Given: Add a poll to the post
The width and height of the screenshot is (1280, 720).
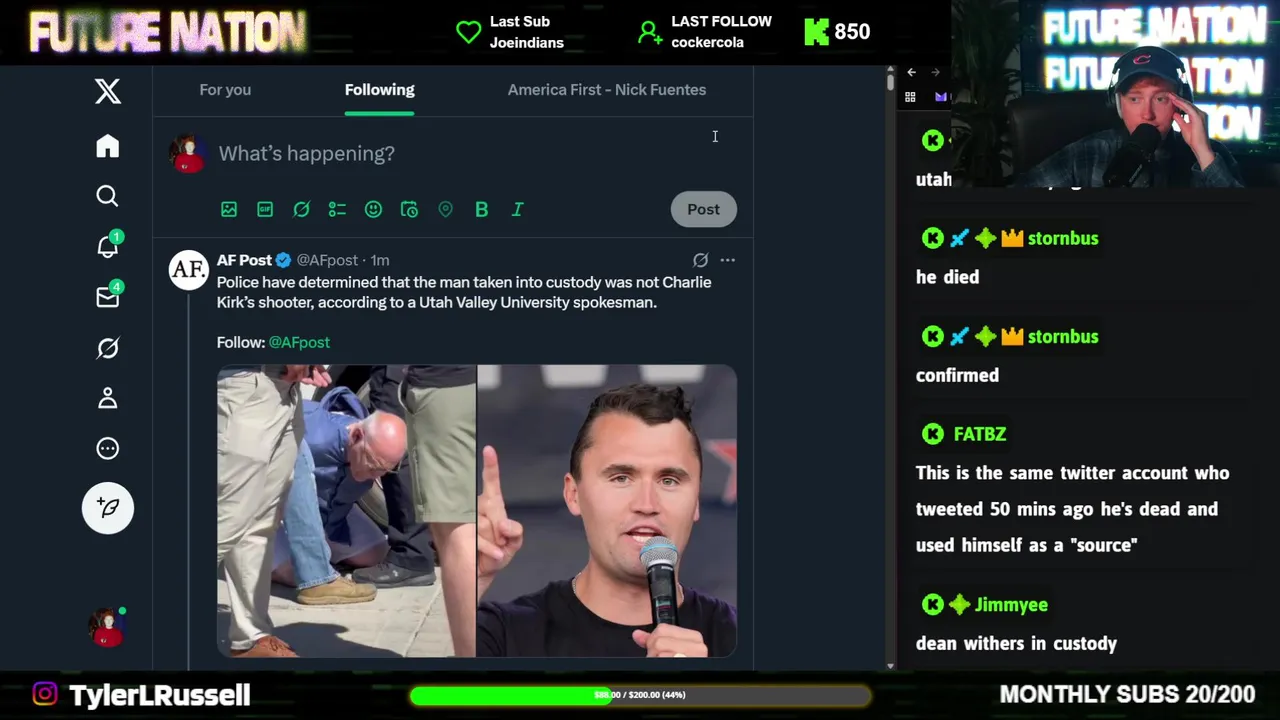Looking at the screenshot, I should [337, 209].
